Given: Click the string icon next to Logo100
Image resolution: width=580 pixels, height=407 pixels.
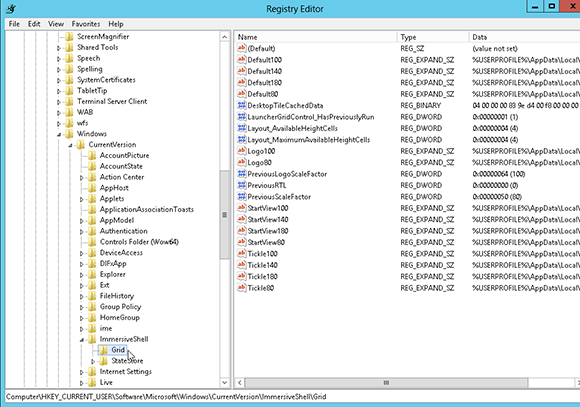Looking at the screenshot, I should click(x=242, y=151).
